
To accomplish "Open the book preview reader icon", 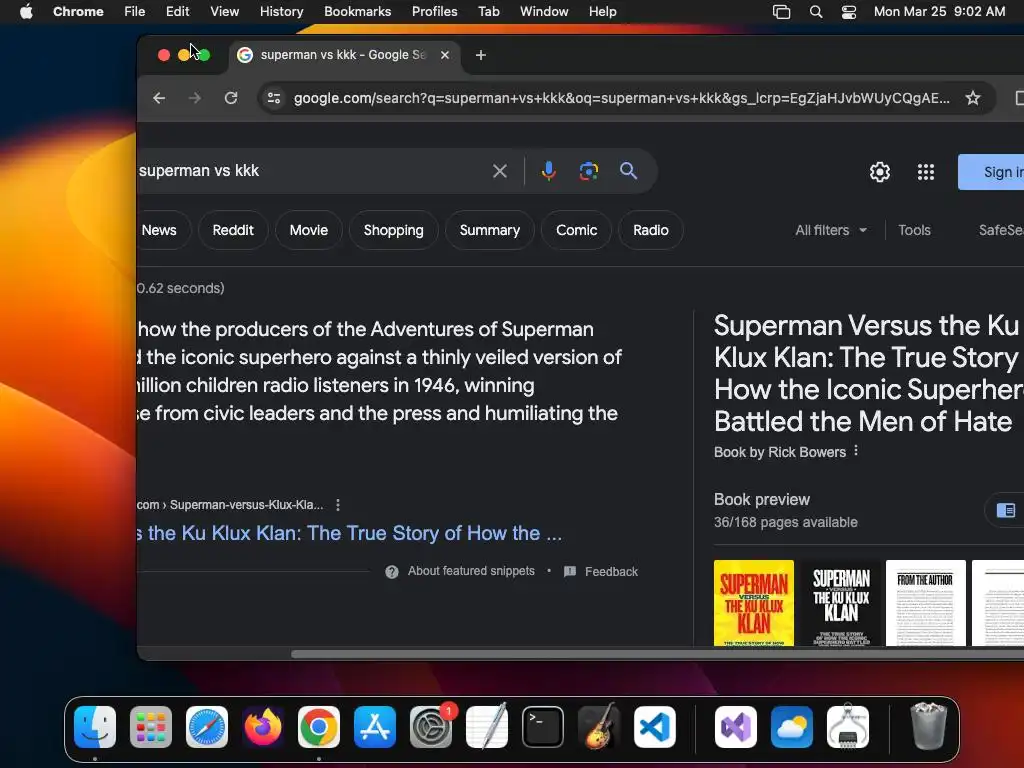I will pyautogui.click(x=1006, y=510).
